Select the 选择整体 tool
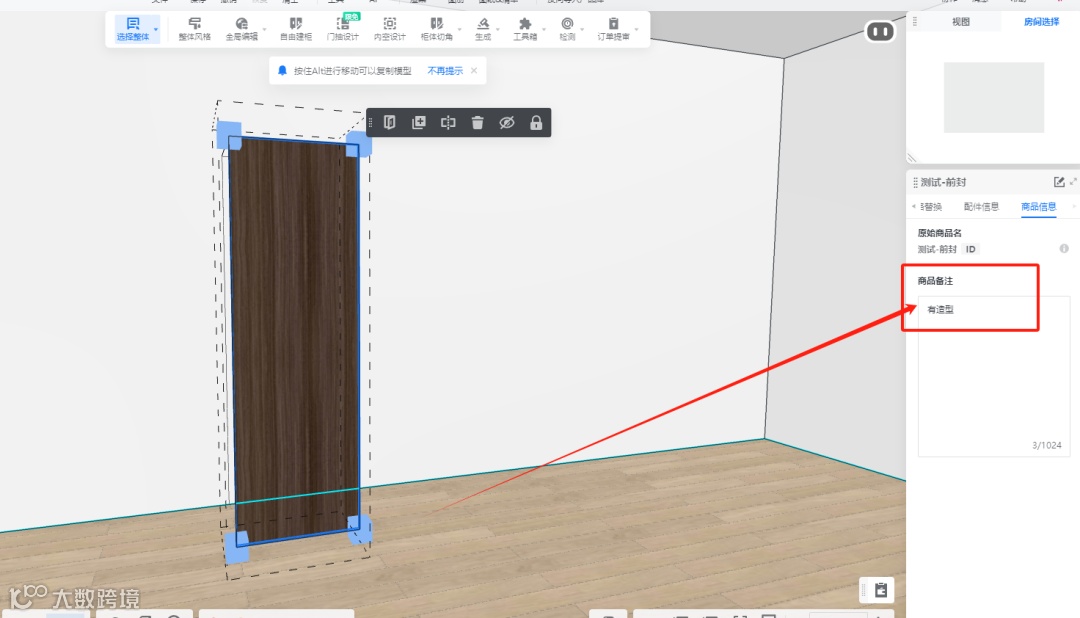Screen dimensions: 1080x618 click(132, 28)
